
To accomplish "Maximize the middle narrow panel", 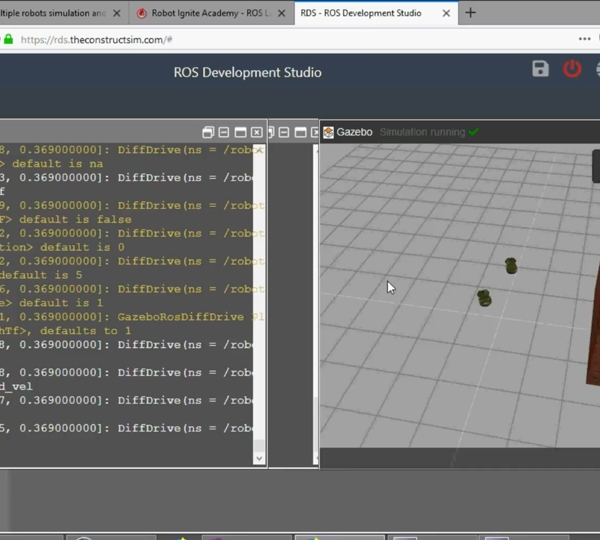I will coord(300,132).
